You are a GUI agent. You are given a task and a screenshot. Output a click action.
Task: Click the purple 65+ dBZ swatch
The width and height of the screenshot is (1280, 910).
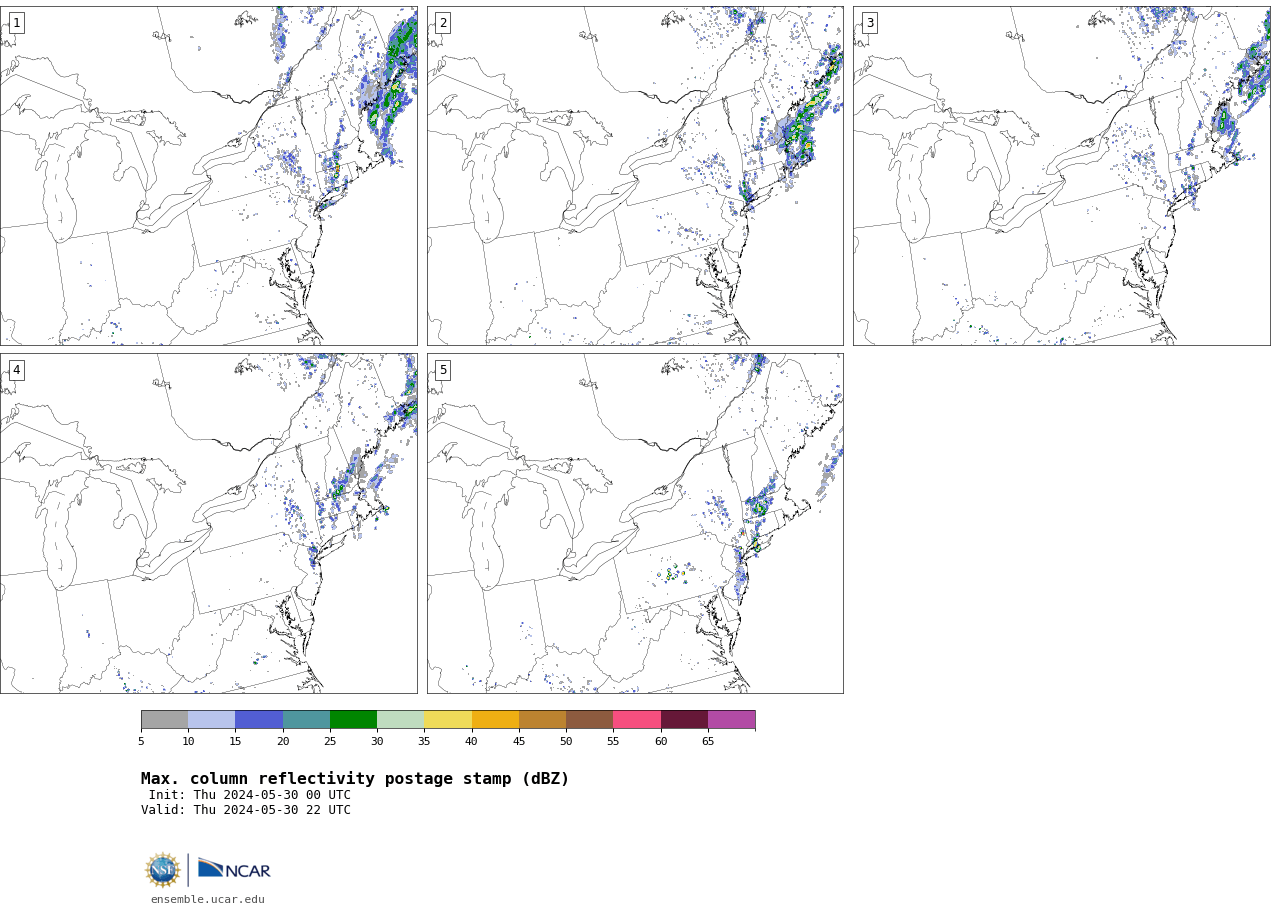731,720
